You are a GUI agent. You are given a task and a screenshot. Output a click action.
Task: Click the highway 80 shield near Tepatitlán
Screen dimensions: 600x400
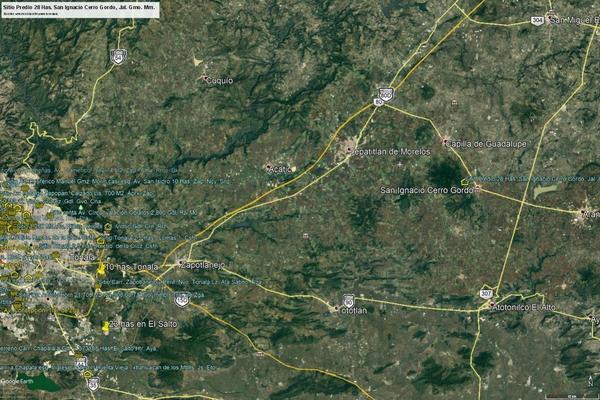(x=386, y=95)
